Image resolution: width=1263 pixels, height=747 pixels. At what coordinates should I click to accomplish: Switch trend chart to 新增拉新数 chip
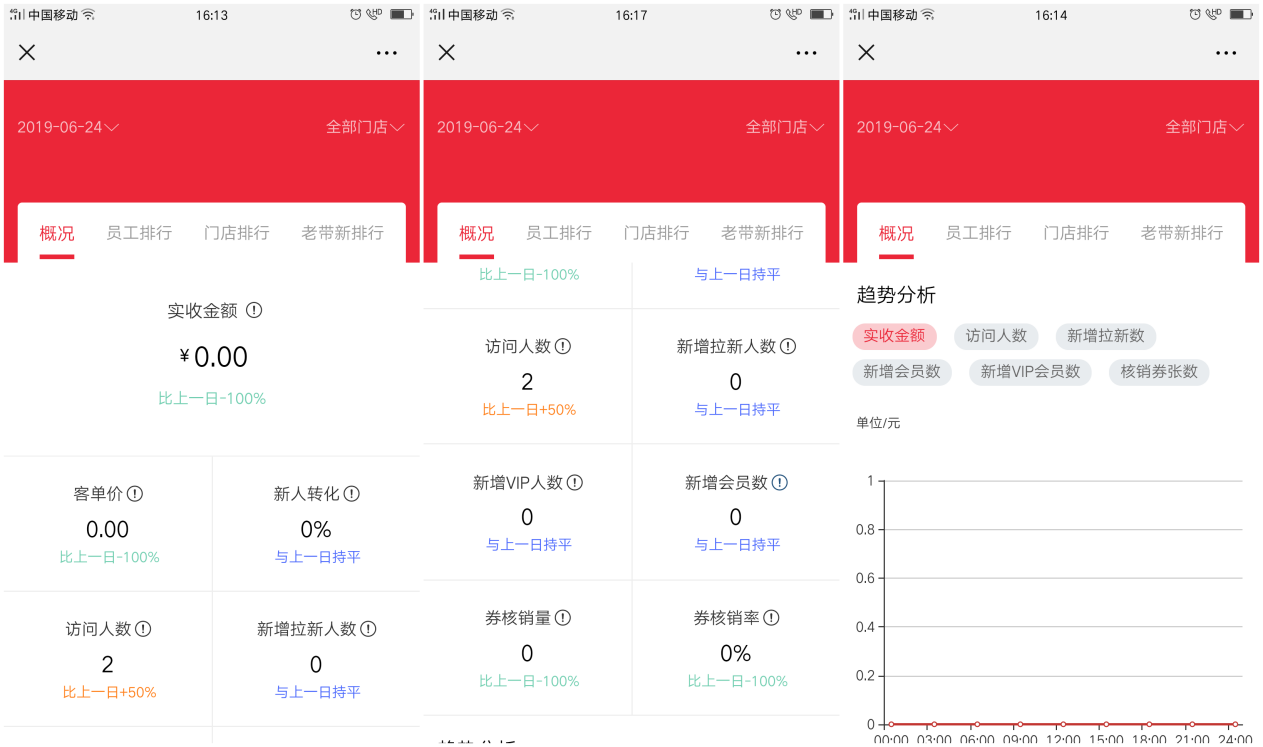(x=1105, y=336)
